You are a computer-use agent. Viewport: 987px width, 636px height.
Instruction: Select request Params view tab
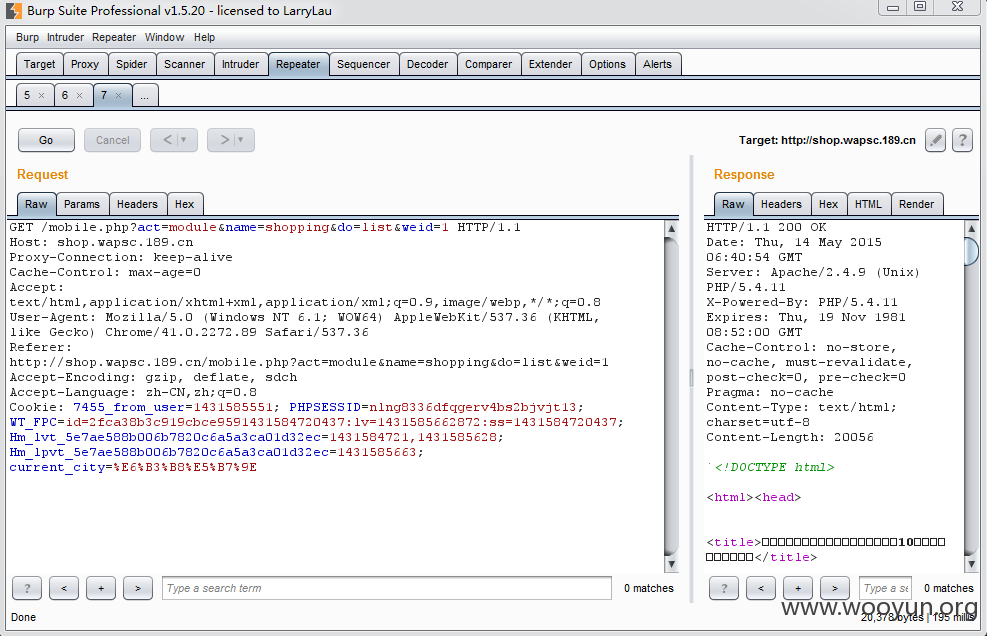tap(82, 204)
